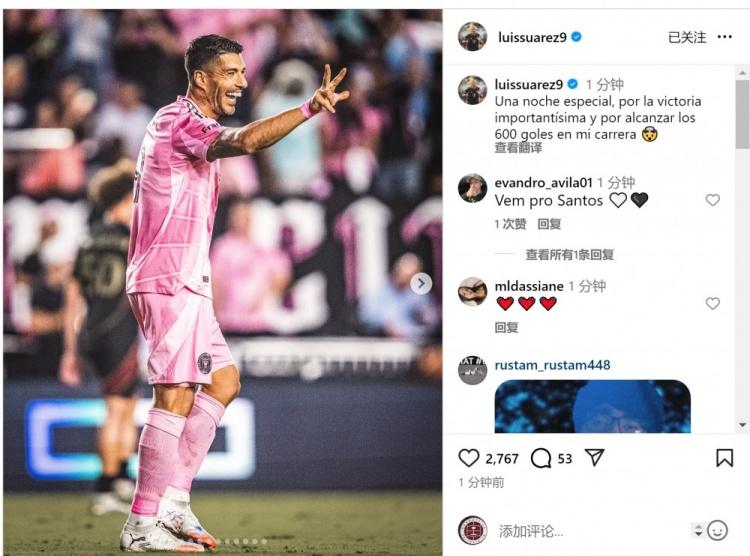
Task: Reply to evandro_avila01 via 回复
Action: click(549, 224)
